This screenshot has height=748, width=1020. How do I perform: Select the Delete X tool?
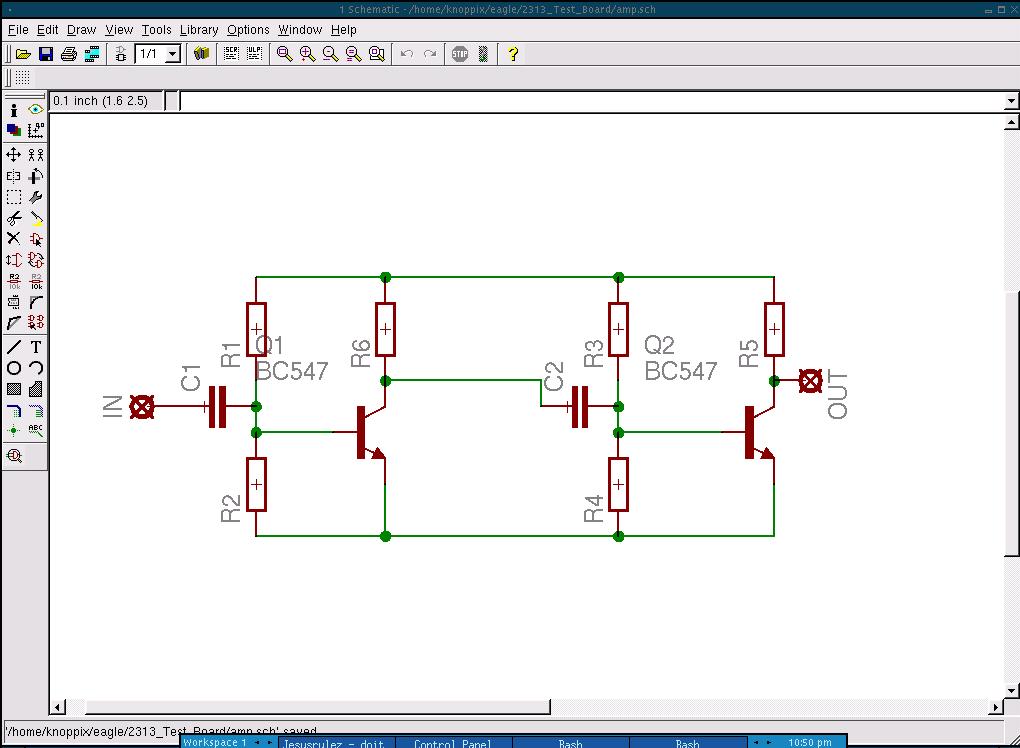click(14, 239)
